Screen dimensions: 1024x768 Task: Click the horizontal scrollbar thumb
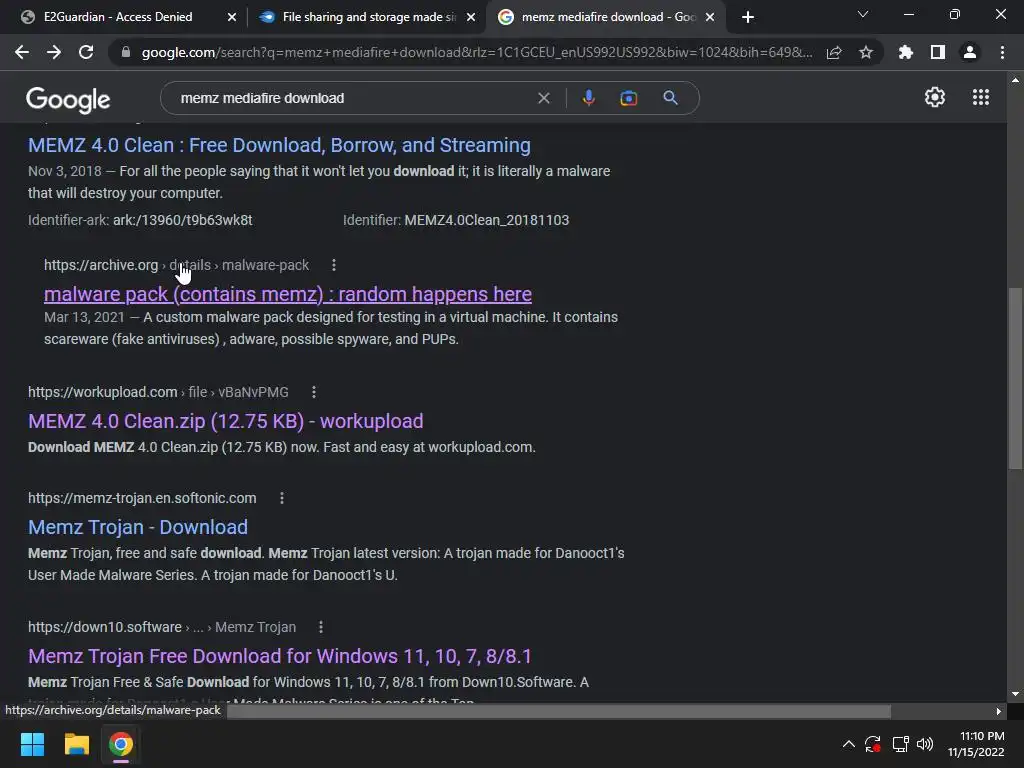pyautogui.click(x=559, y=711)
